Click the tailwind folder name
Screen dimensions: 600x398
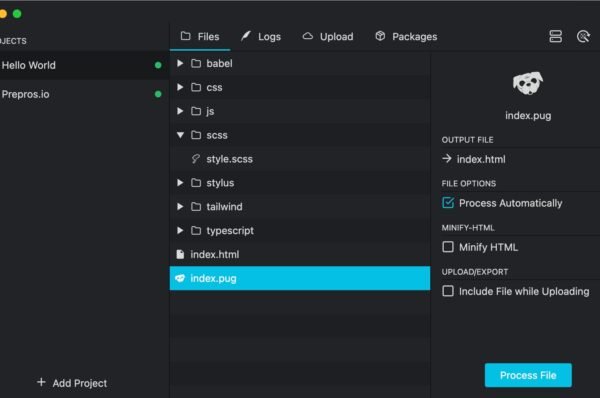(x=224, y=207)
